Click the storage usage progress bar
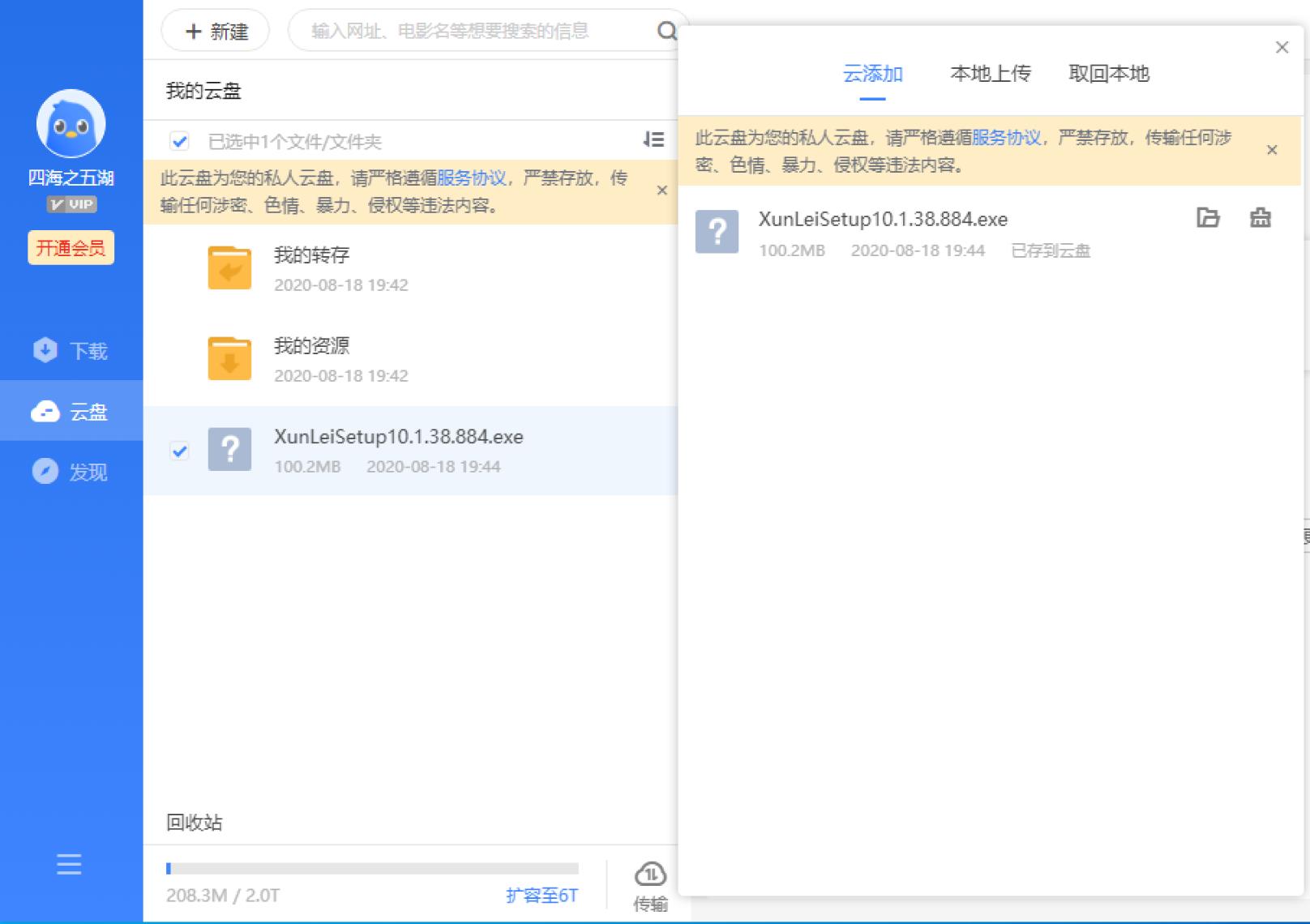The height and width of the screenshot is (924, 1310). click(x=372, y=868)
